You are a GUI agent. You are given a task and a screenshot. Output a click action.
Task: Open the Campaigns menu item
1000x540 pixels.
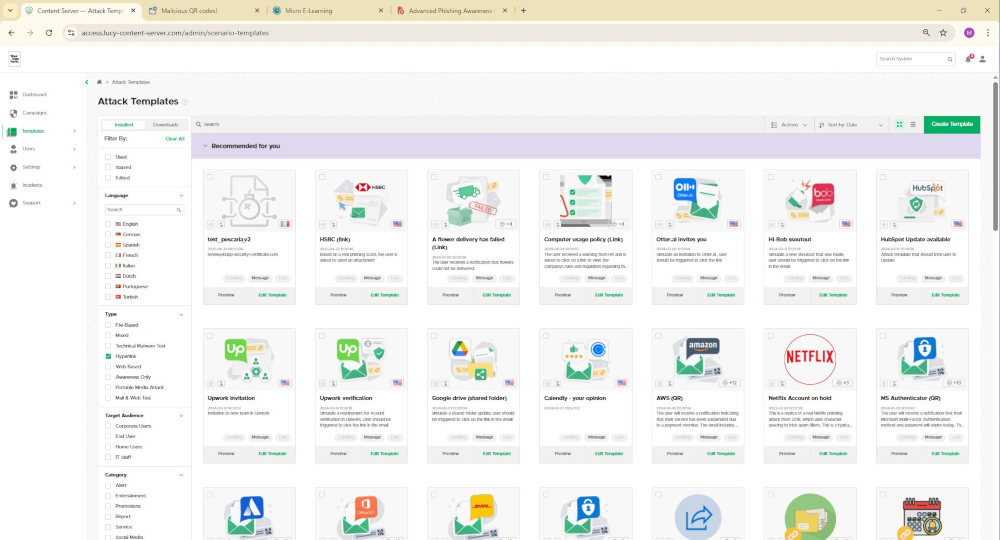[34, 113]
